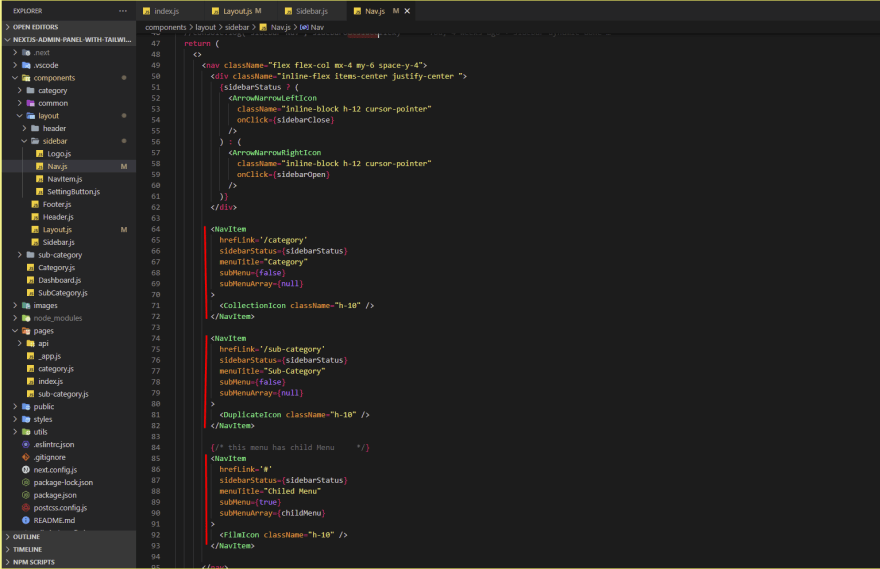Expand the api folder
This screenshot has height=569, width=880.
(x=20, y=343)
